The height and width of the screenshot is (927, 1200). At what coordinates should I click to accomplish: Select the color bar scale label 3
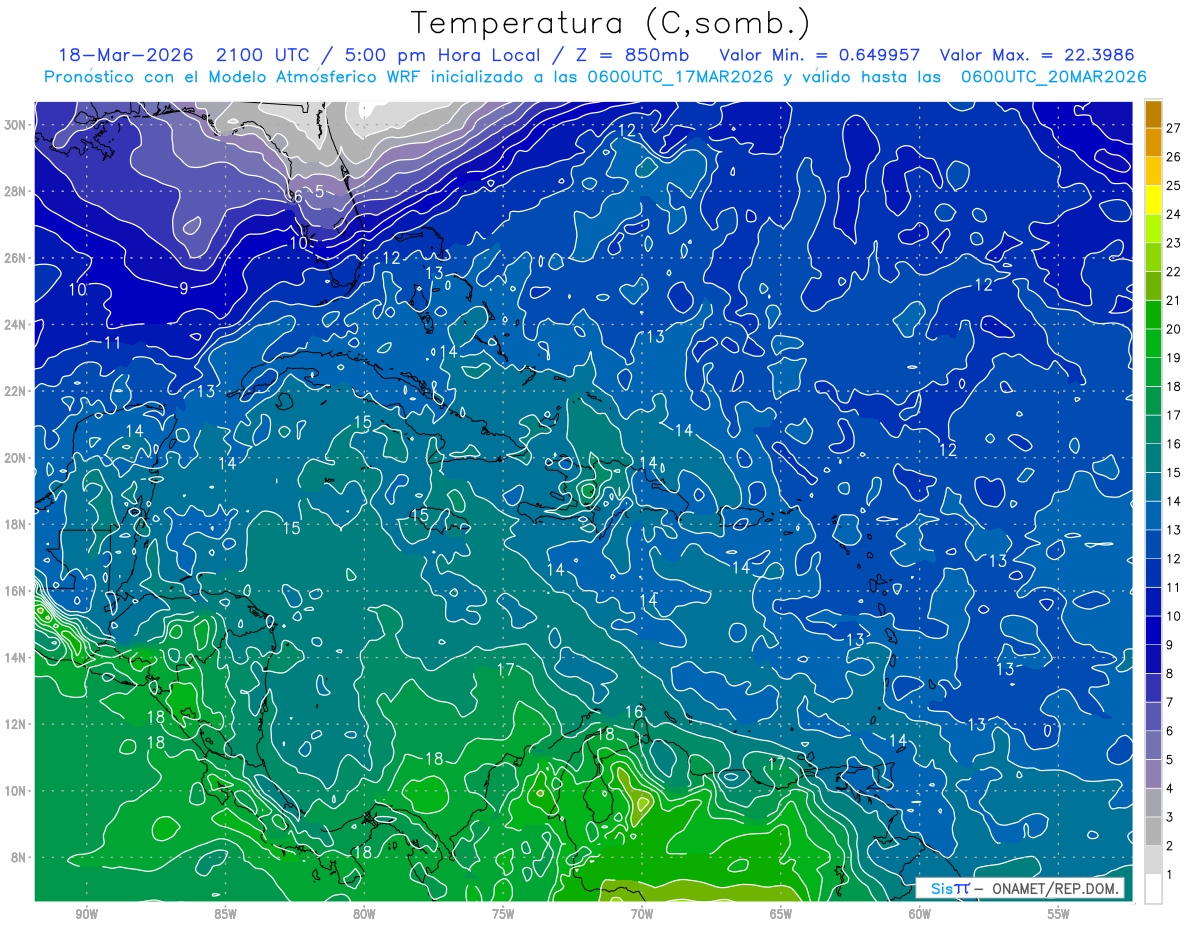point(1171,817)
